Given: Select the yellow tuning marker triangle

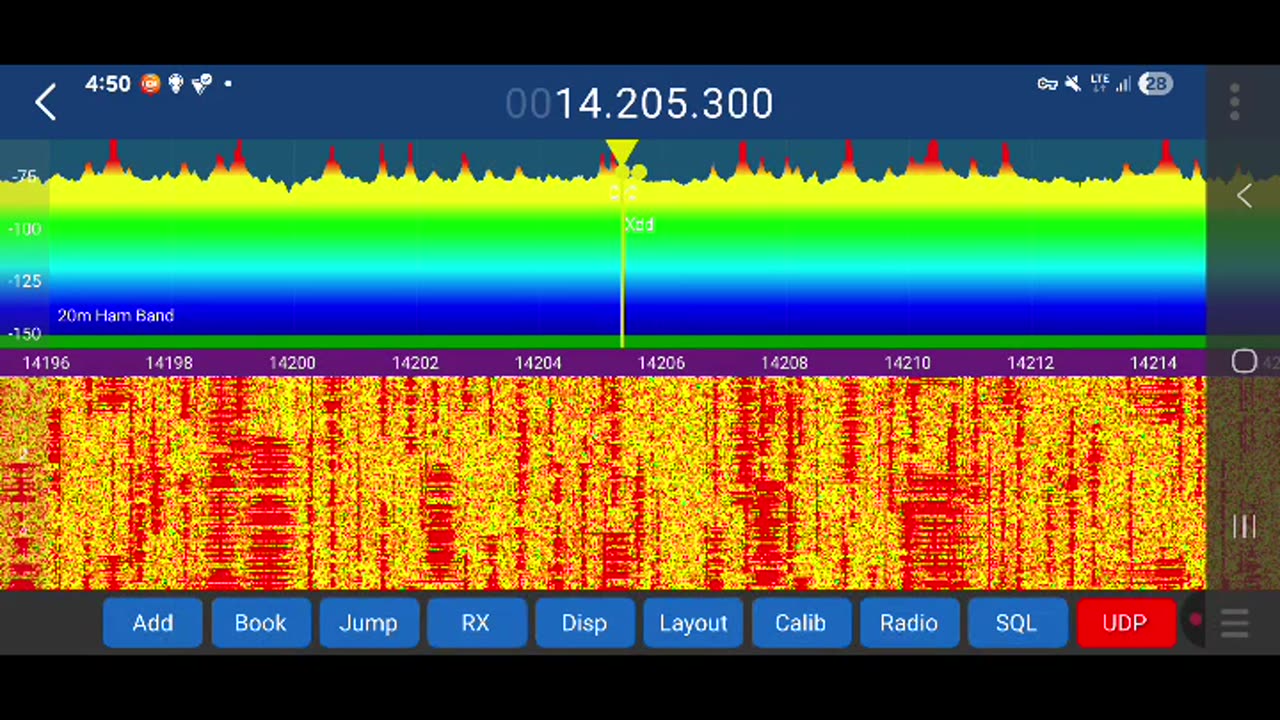Looking at the screenshot, I should (x=621, y=153).
